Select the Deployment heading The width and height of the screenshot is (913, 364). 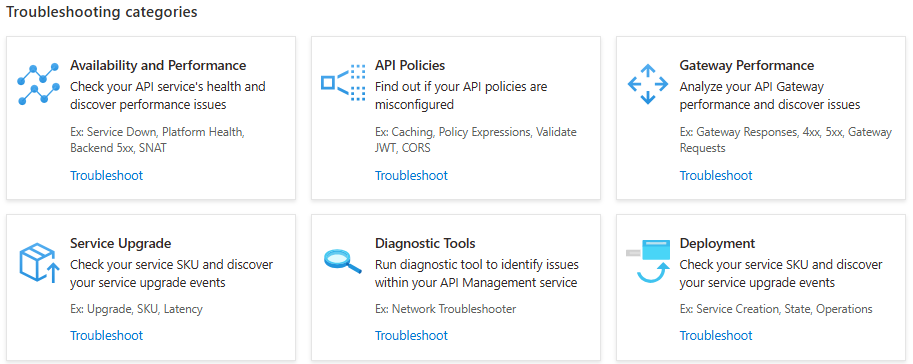click(x=717, y=243)
